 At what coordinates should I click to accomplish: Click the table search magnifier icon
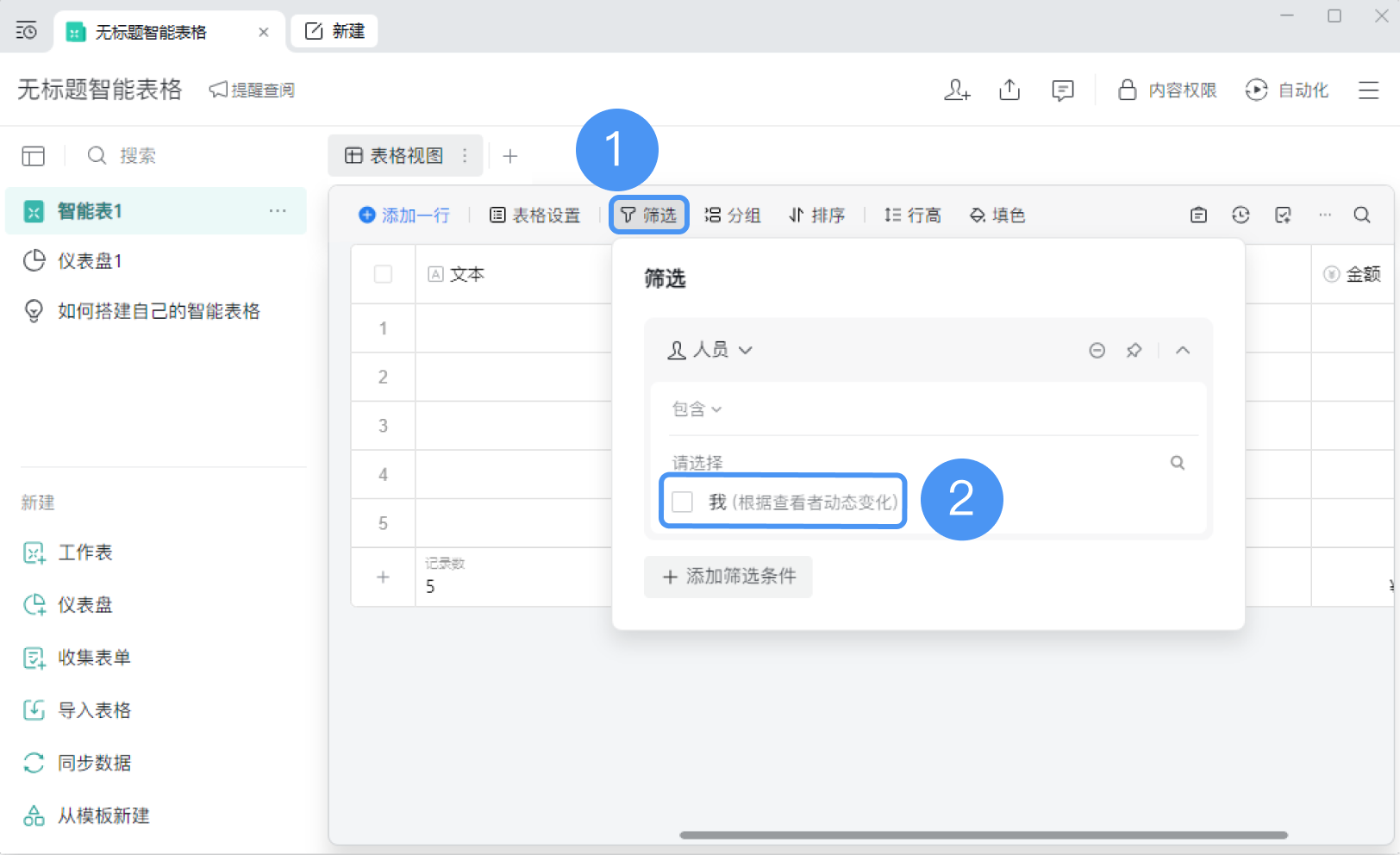1362,215
